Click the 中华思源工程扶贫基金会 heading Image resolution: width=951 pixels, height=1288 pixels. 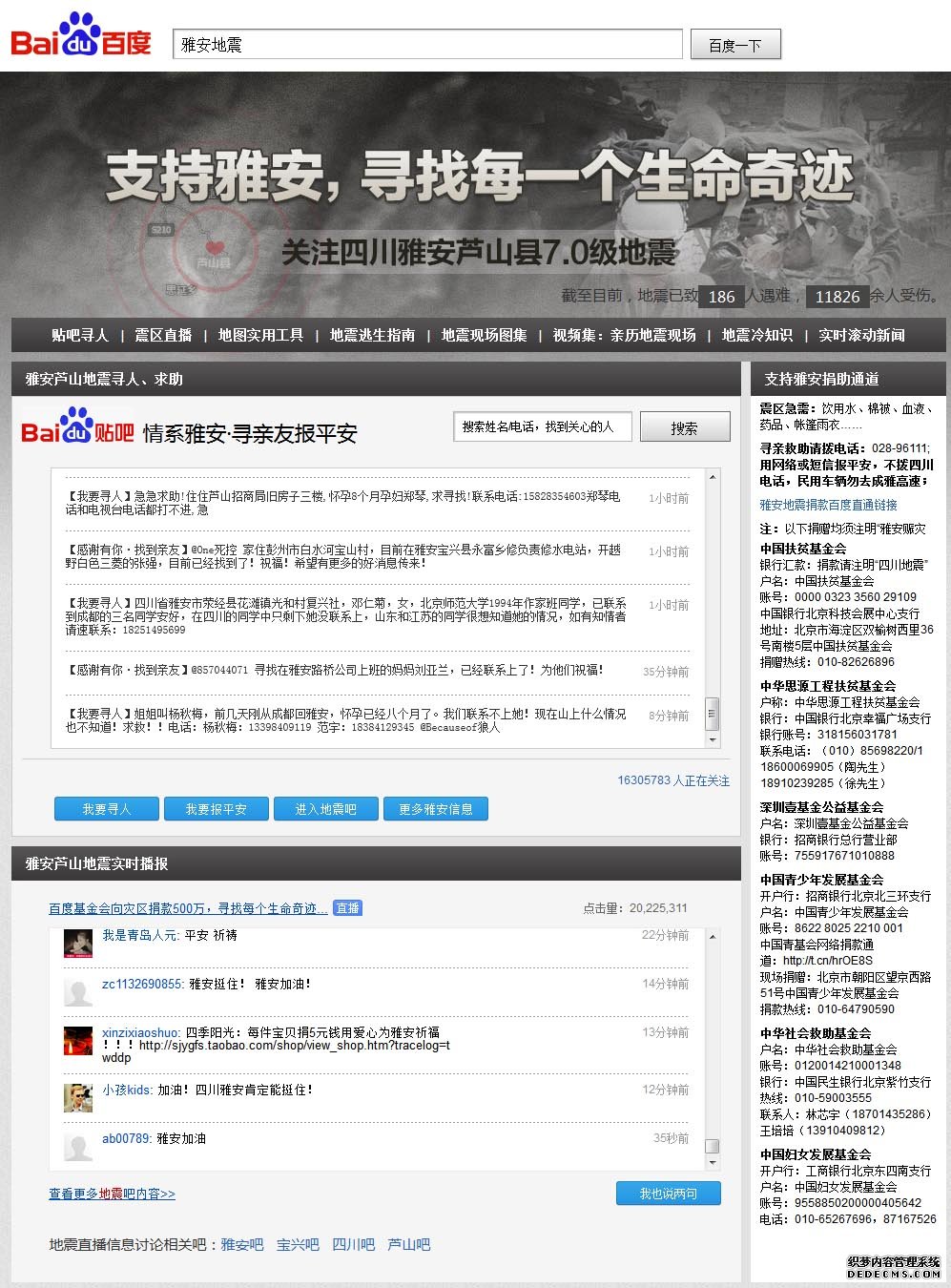coord(828,686)
